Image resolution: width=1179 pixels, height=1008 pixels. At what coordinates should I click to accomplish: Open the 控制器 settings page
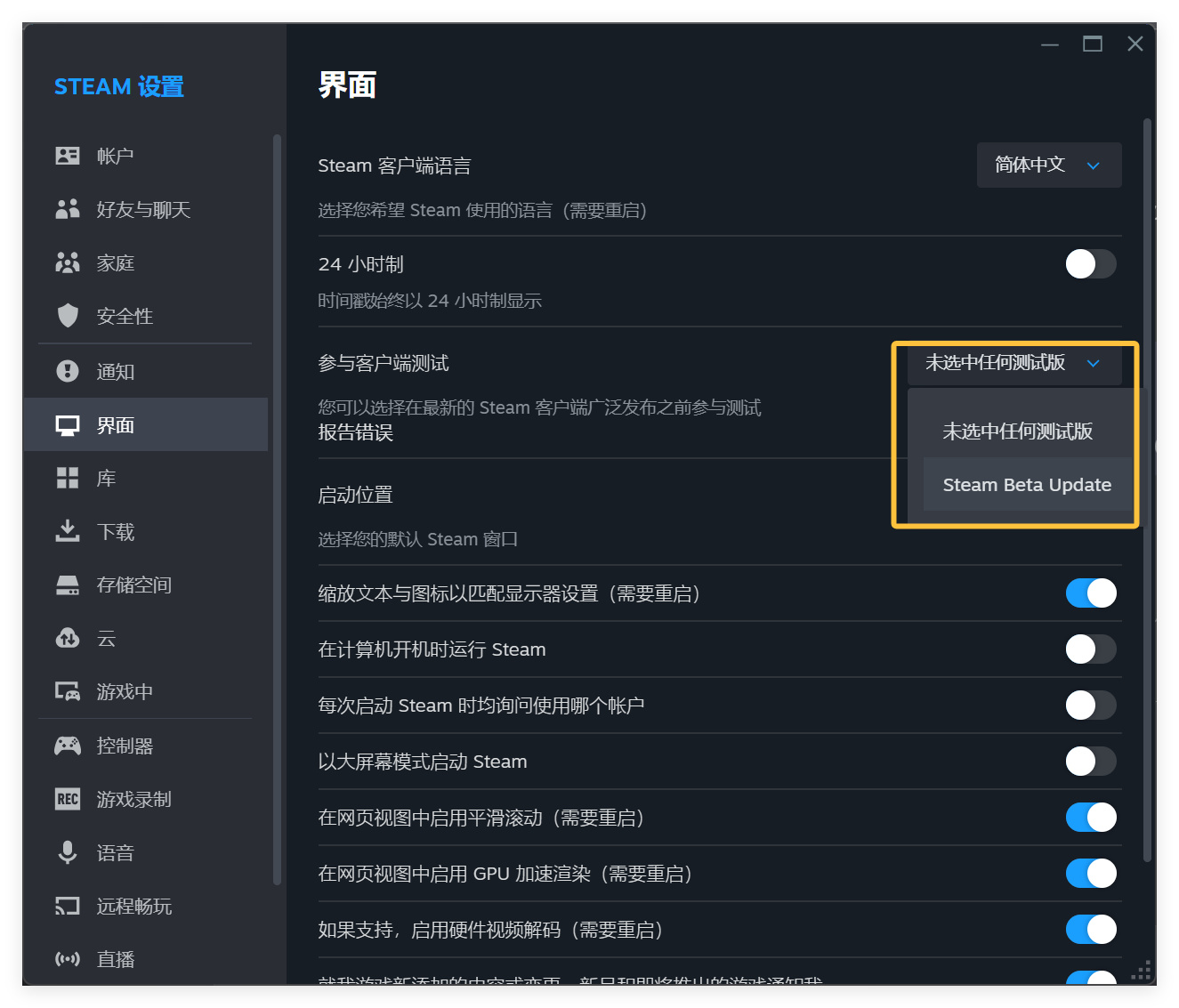point(145,746)
